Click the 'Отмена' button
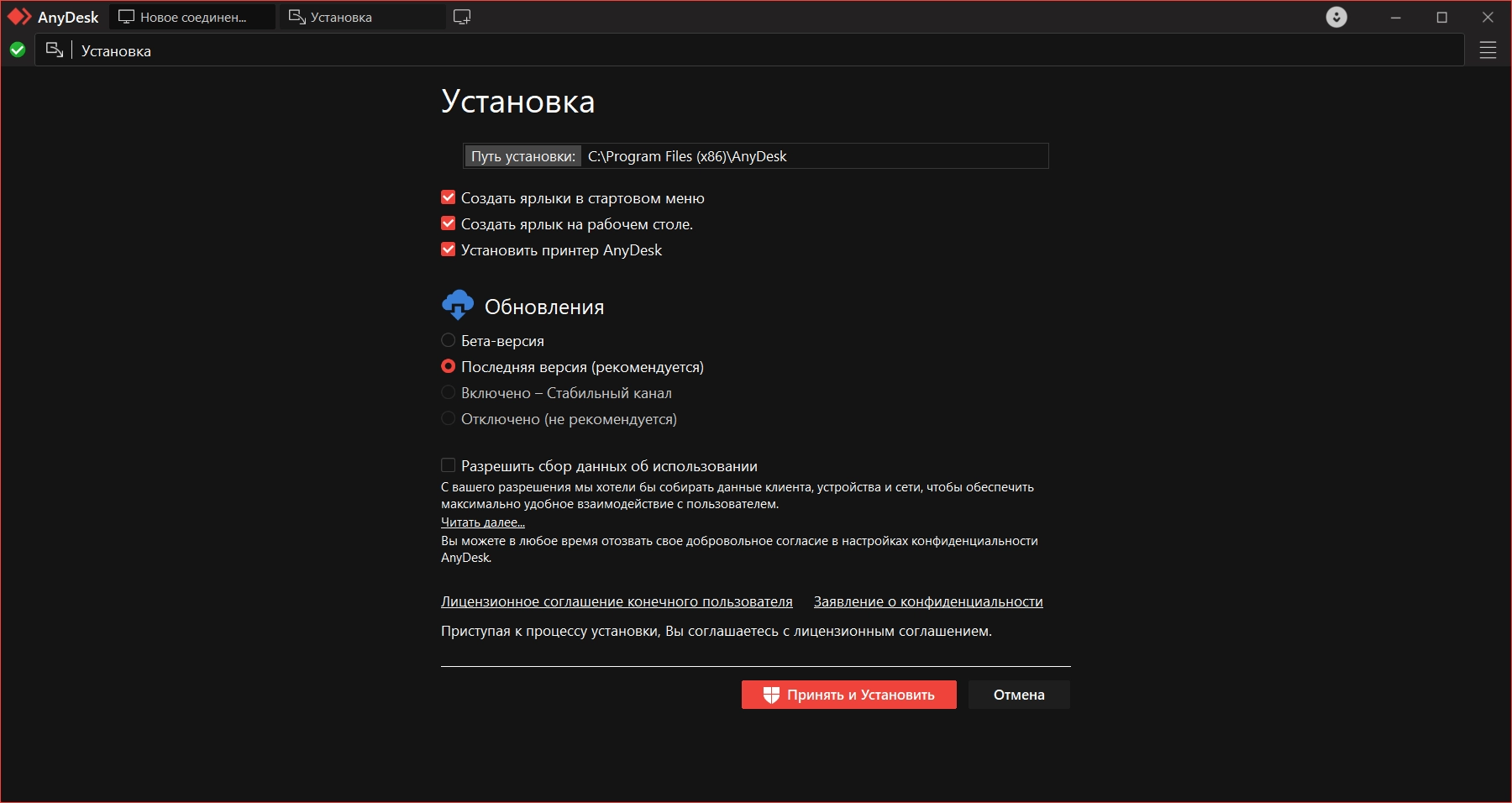The image size is (1512, 803). pyautogui.click(x=1019, y=695)
